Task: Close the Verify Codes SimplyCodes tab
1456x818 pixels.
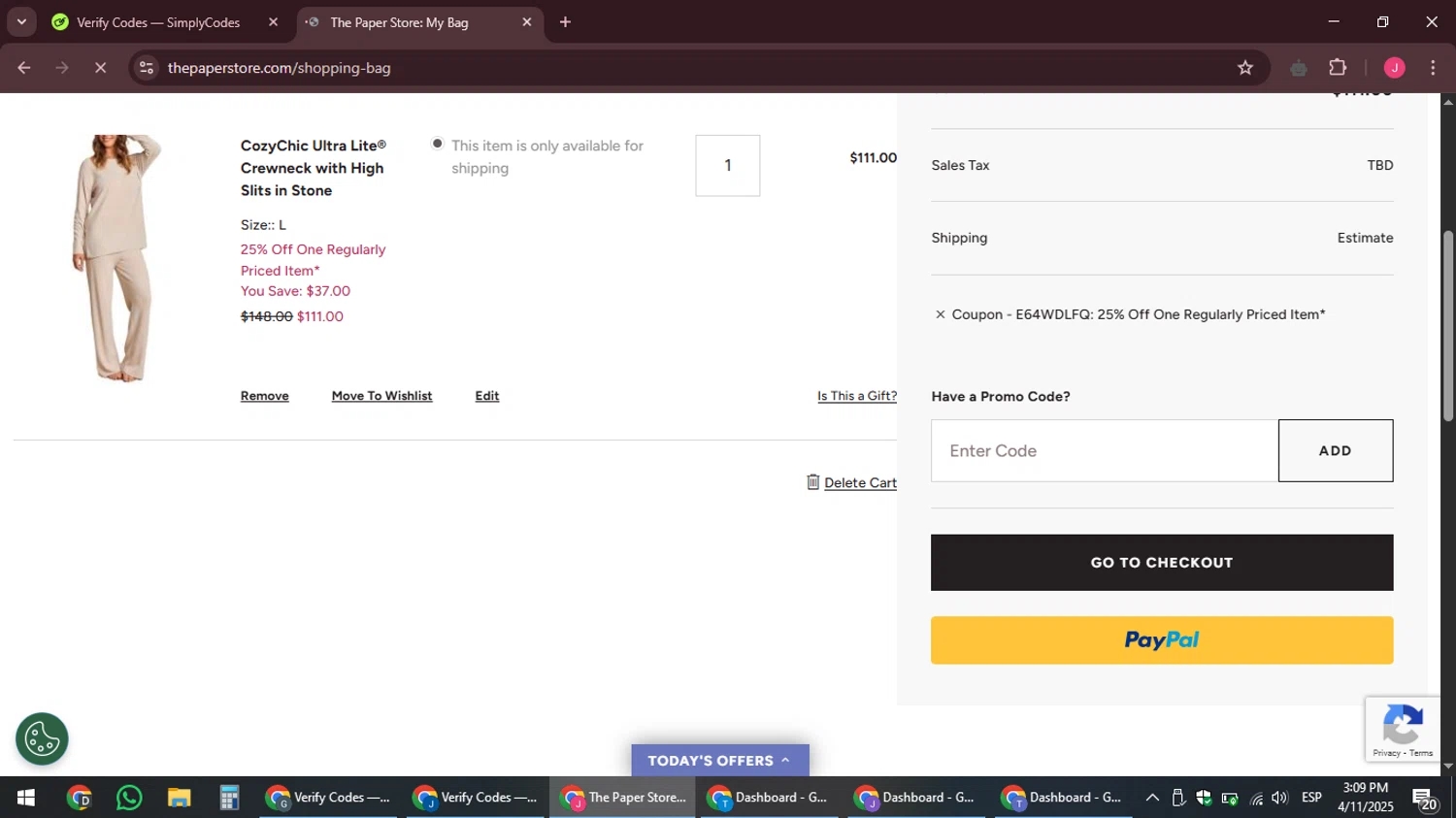Action: click(273, 21)
